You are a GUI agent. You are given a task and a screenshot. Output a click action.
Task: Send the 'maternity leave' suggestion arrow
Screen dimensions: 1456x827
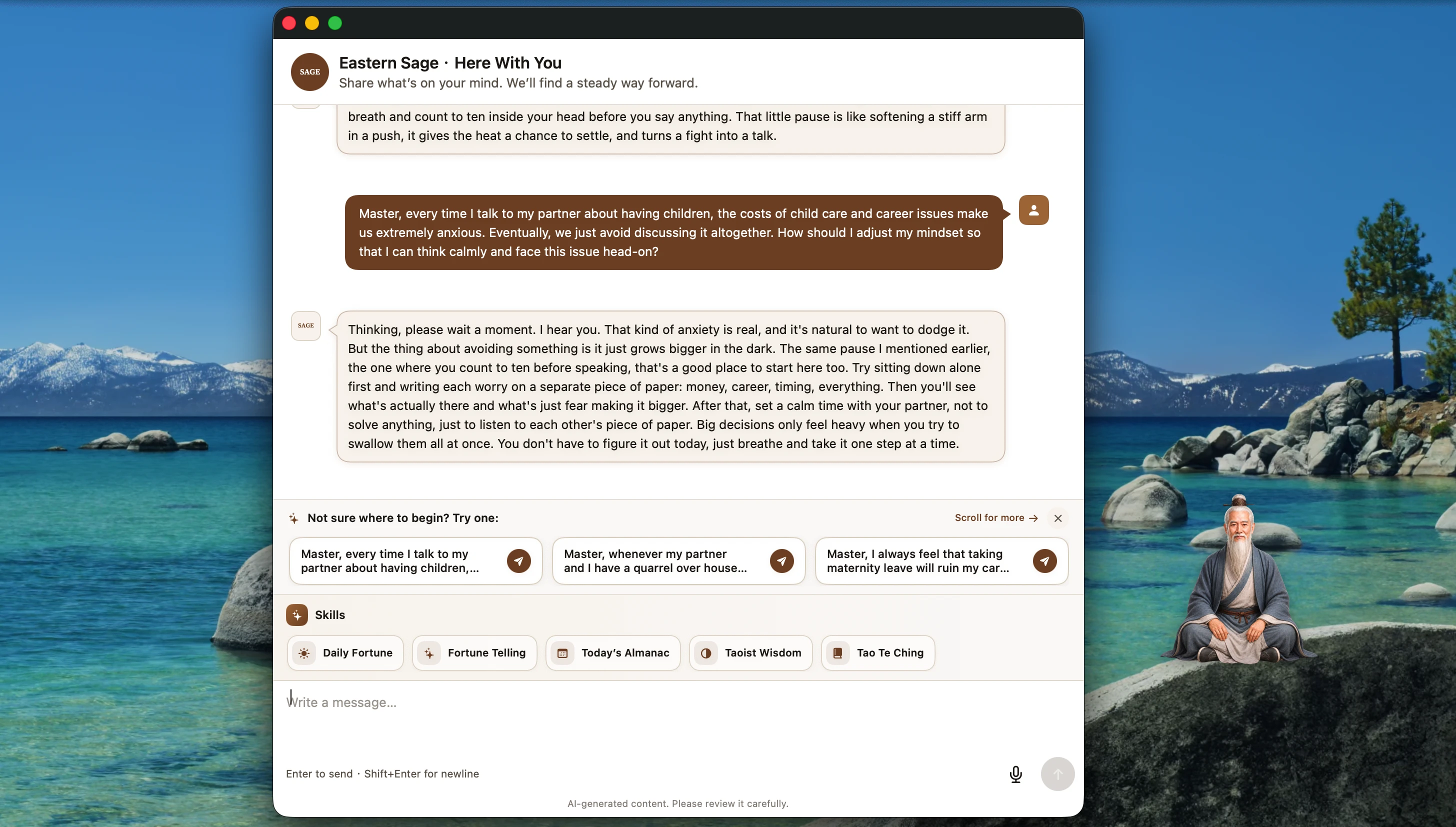click(1044, 560)
